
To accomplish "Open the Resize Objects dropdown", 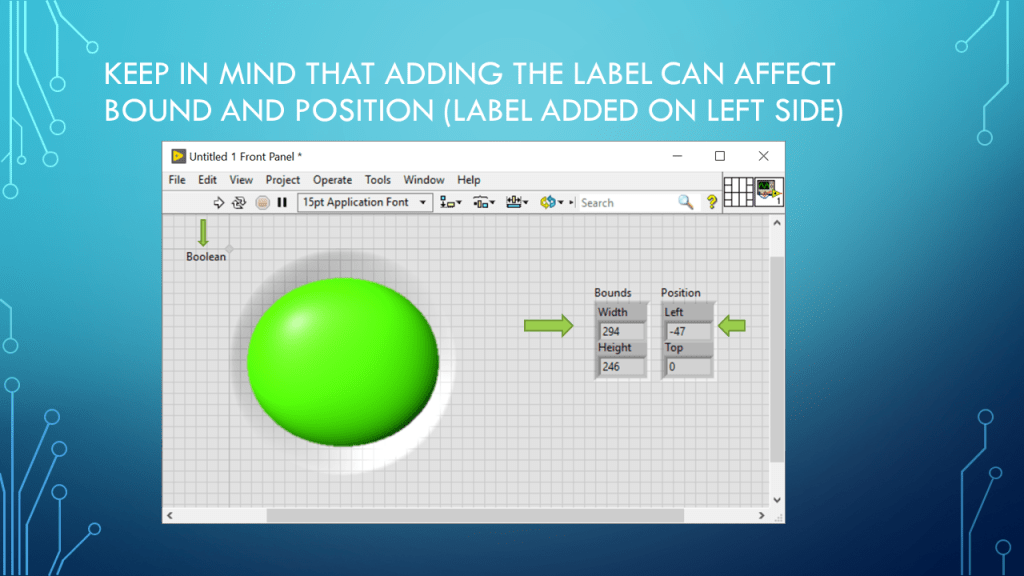I will coord(516,202).
